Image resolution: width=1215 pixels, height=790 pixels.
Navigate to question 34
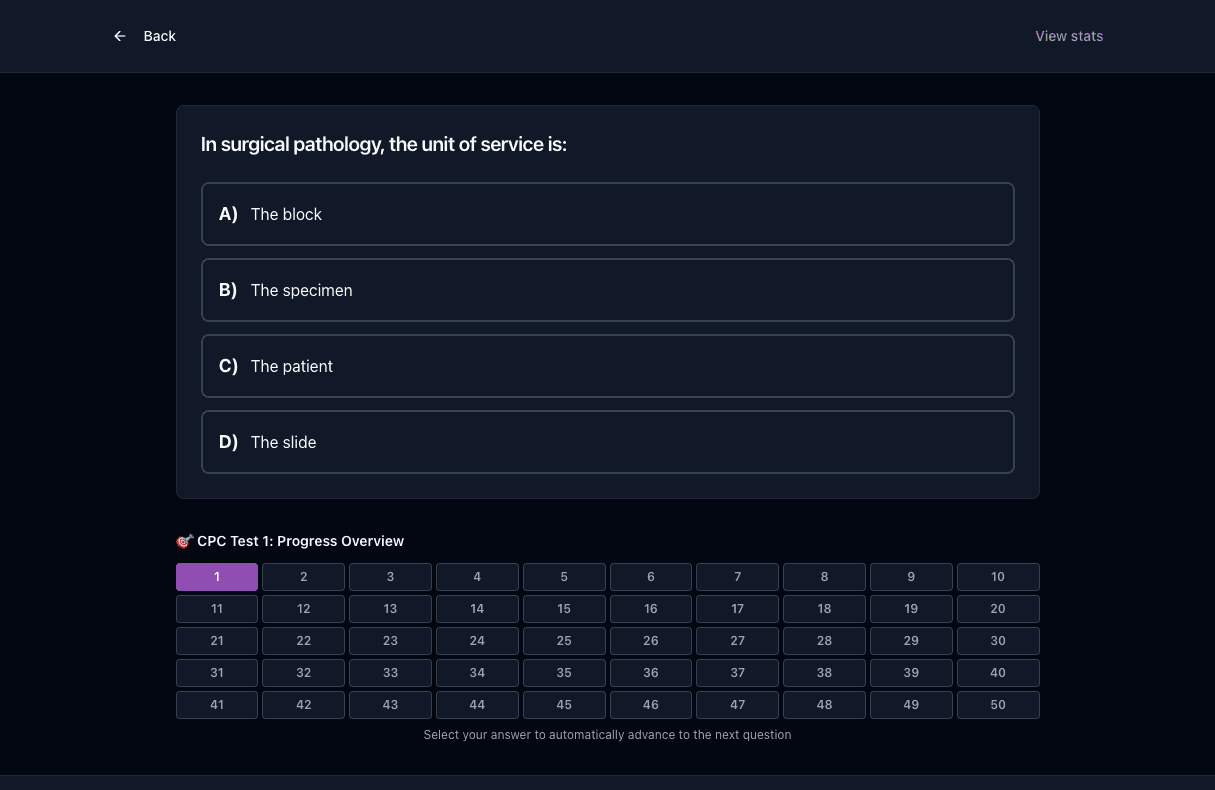pos(477,673)
